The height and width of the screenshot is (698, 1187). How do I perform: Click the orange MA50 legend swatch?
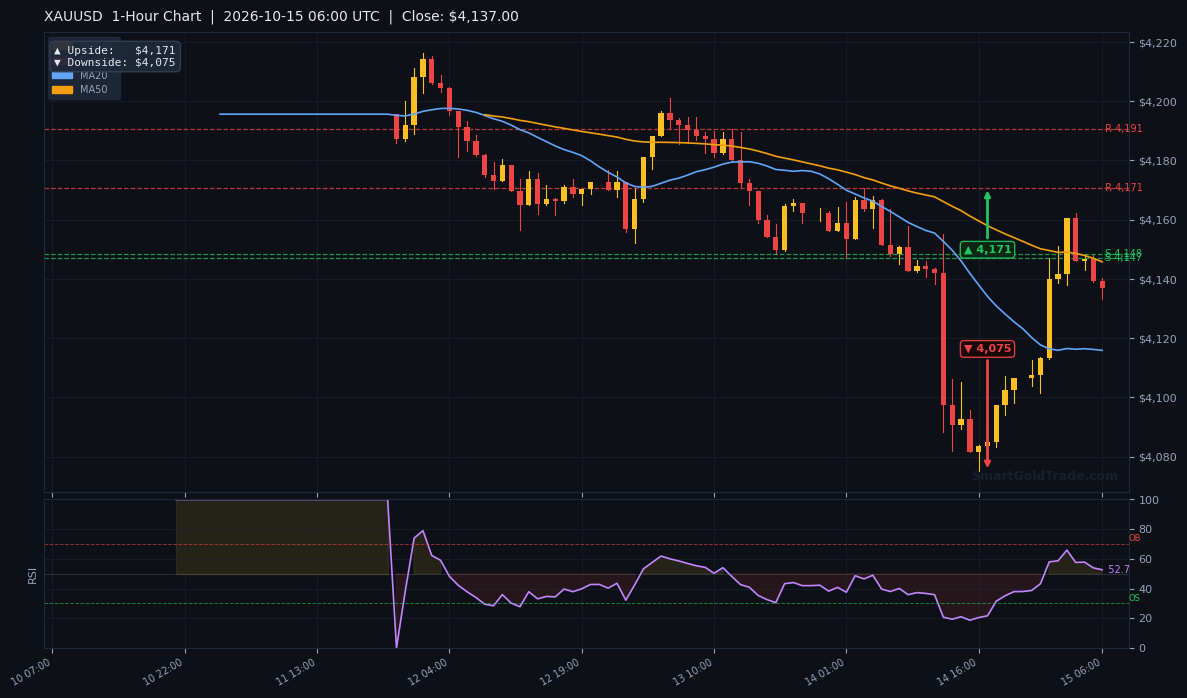pos(62,89)
